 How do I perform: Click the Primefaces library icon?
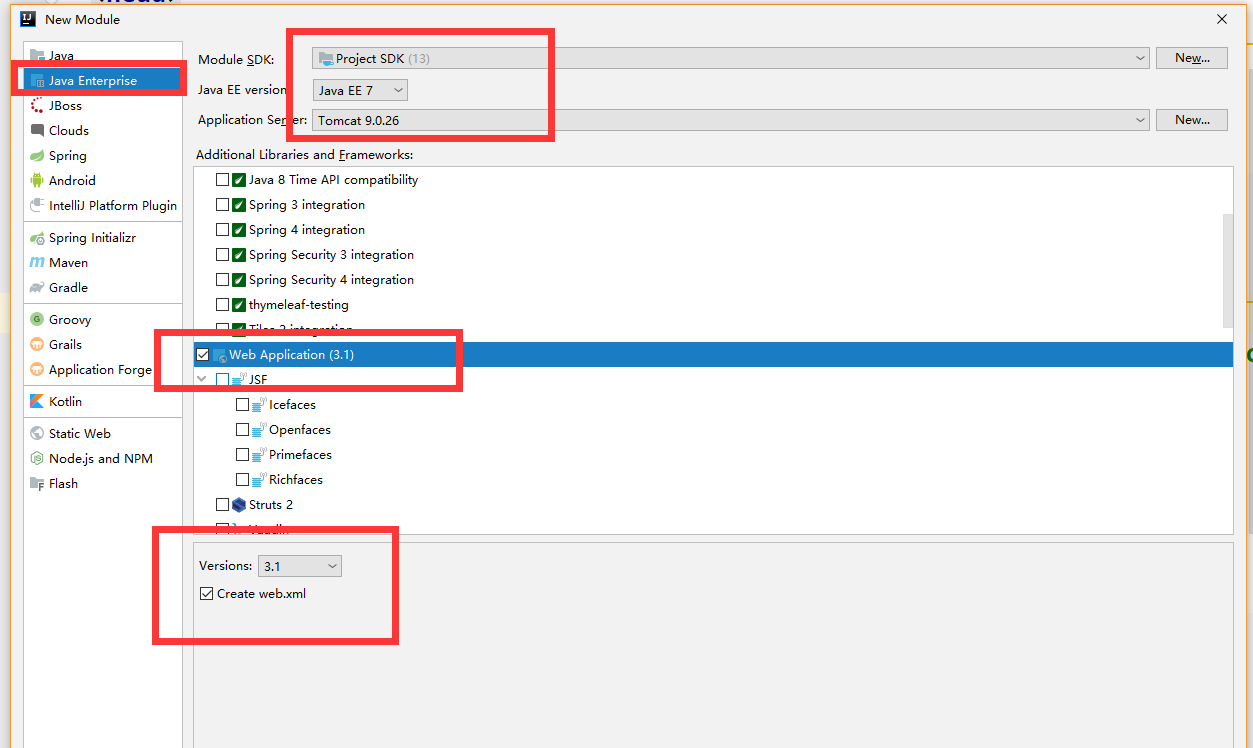click(x=259, y=455)
